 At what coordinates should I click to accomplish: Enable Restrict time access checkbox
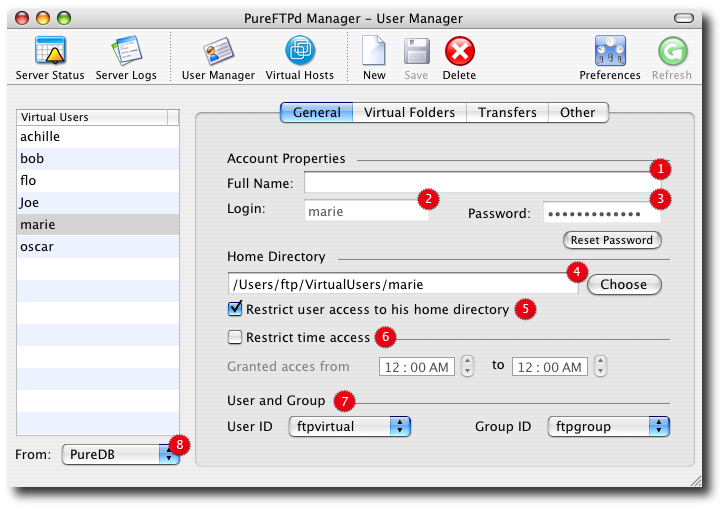point(235,337)
